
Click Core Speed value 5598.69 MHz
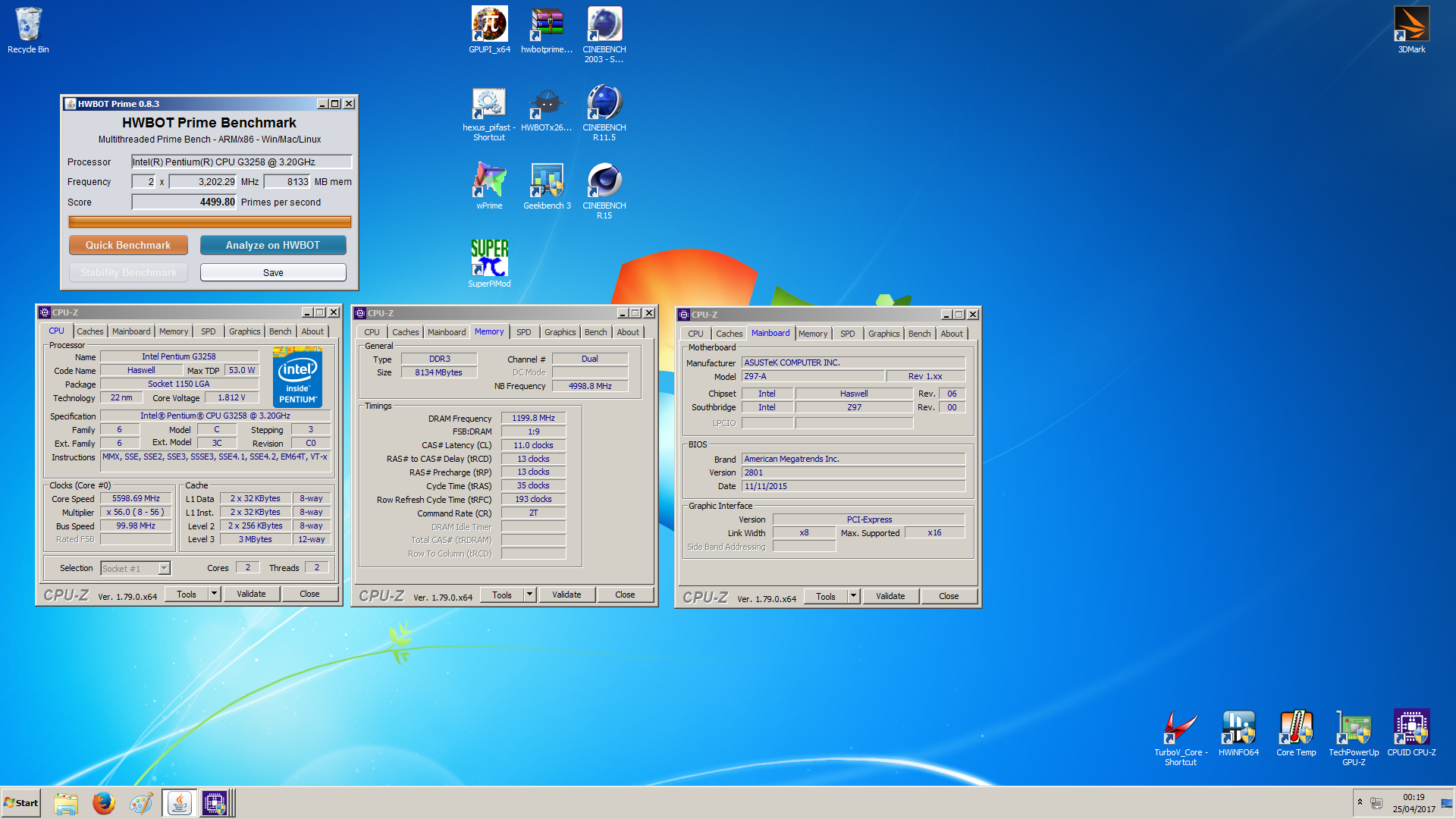click(x=136, y=499)
